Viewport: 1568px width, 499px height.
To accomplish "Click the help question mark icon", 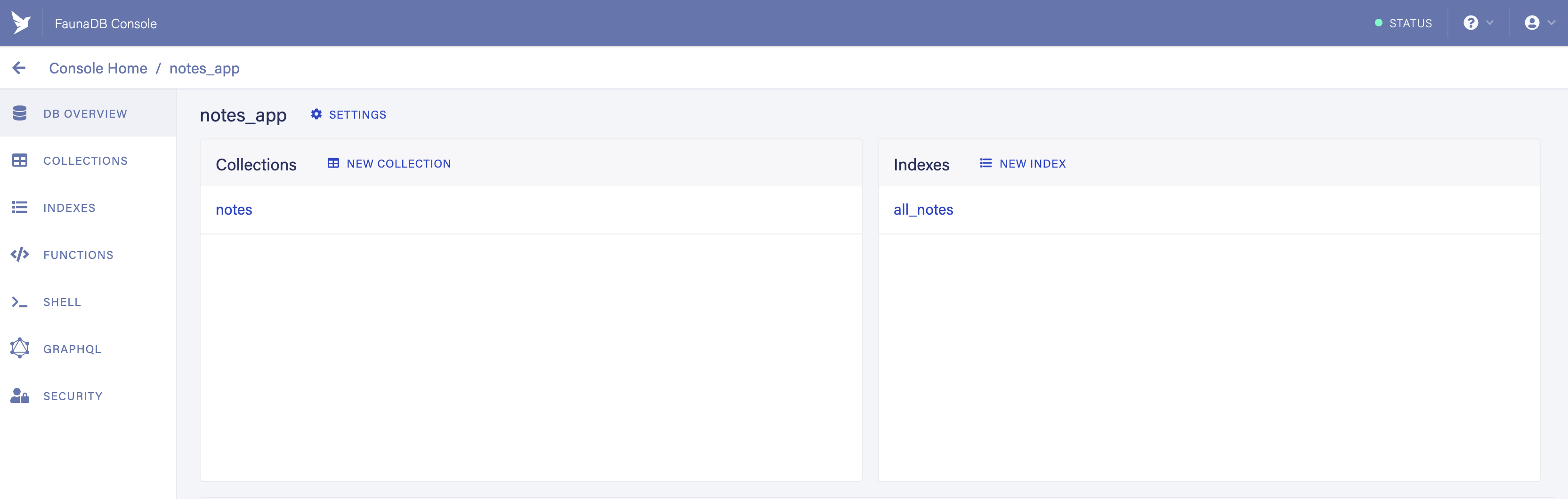I will click(1471, 23).
